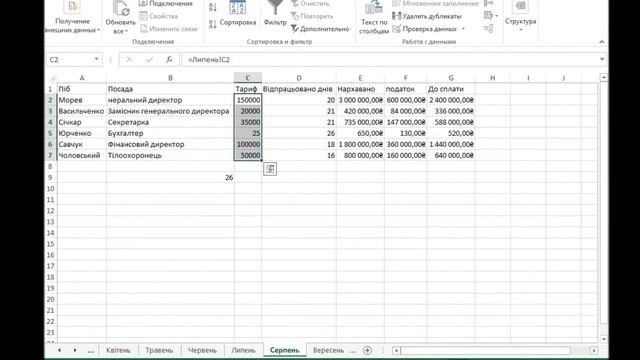Image resolution: width=640 pixels, height=360 pixels.
Task: Click the Свойства properties button
Action: coord(159,16)
